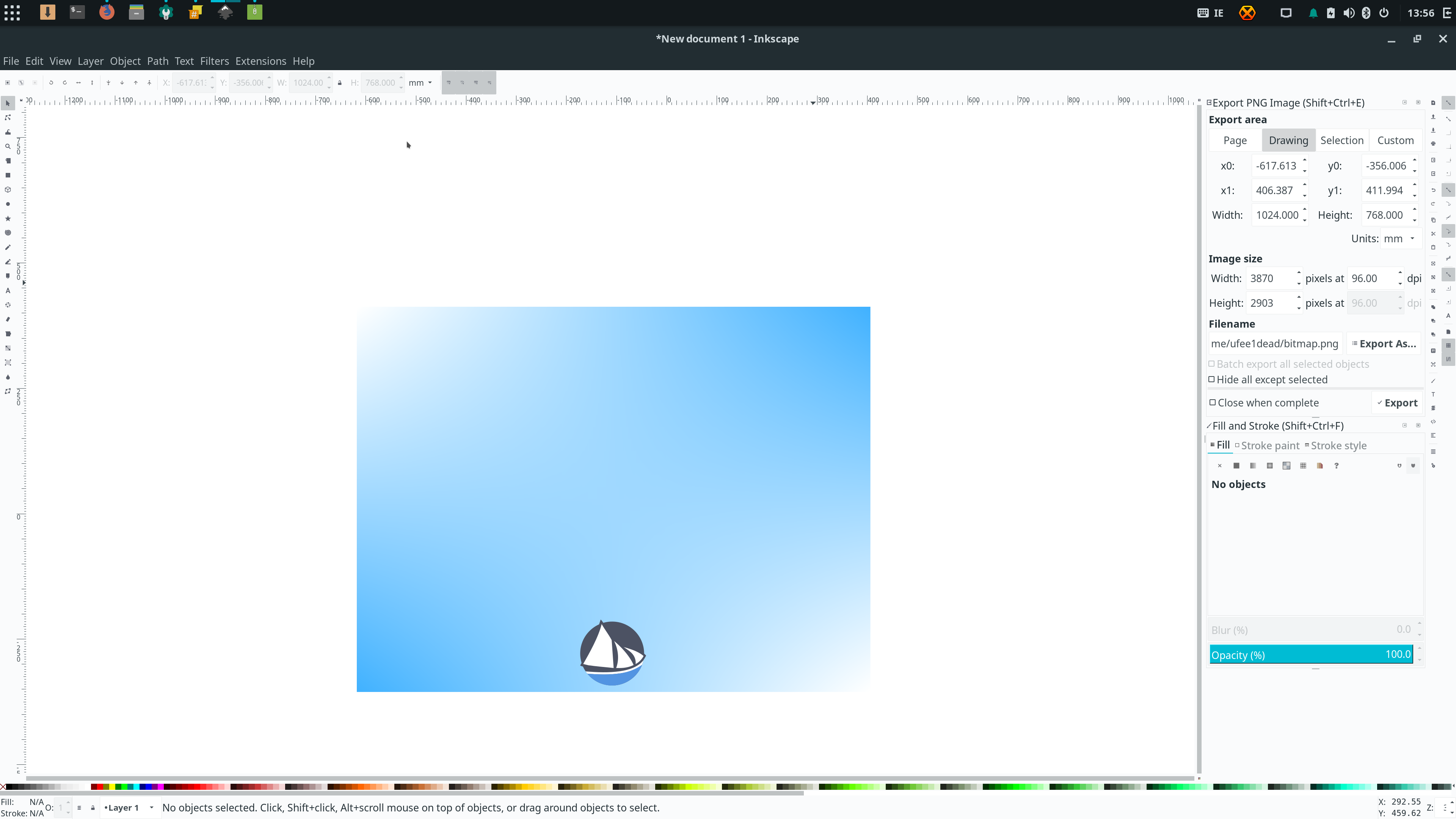Screen dimensions: 1456x819
Task: Click flip horizontally icon
Action: (78, 83)
